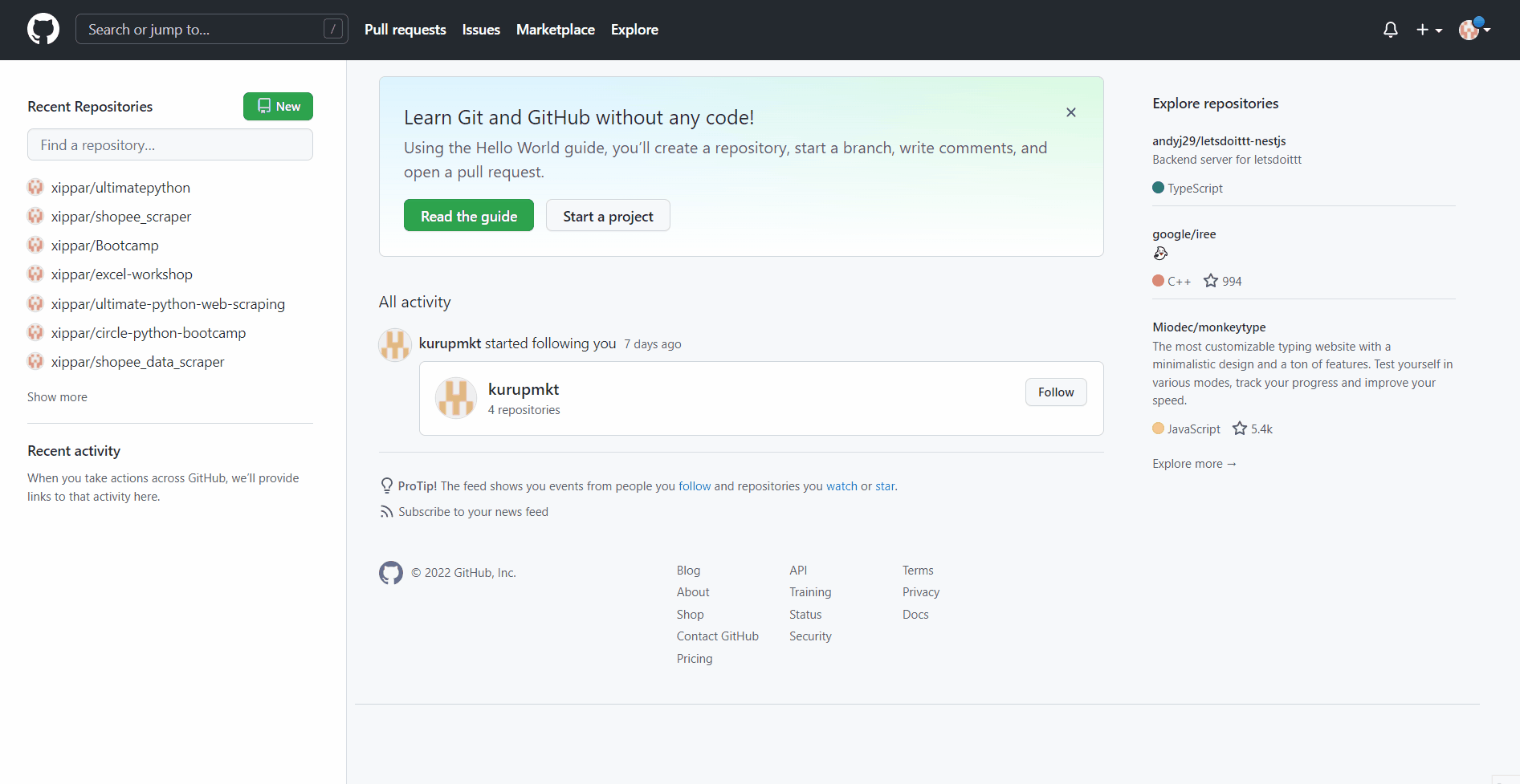Click the Find a repository search field

169,144
